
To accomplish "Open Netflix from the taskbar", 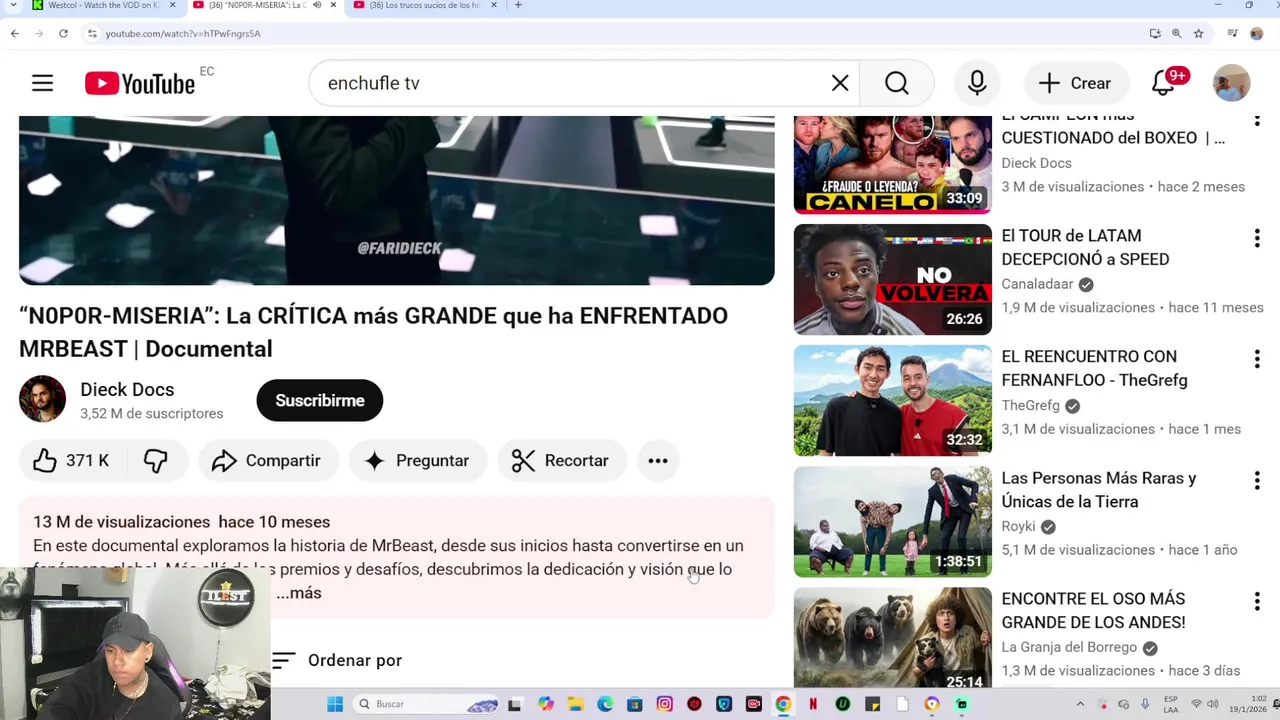I will click(813, 704).
